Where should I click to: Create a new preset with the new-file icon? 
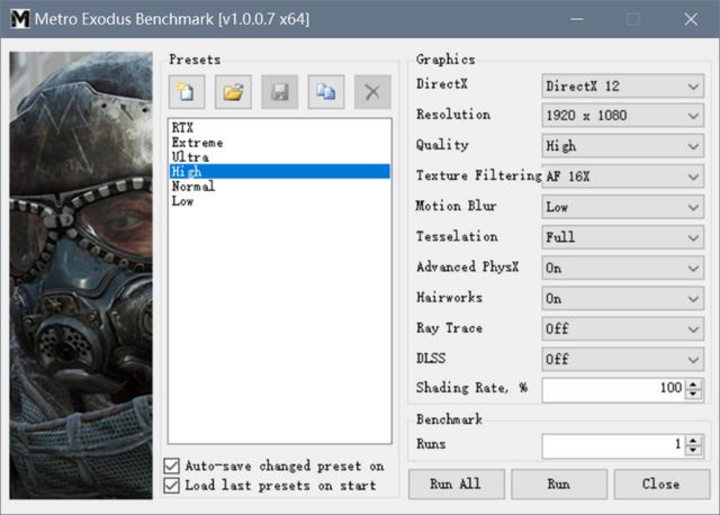pyautogui.click(x=187, y=92)
